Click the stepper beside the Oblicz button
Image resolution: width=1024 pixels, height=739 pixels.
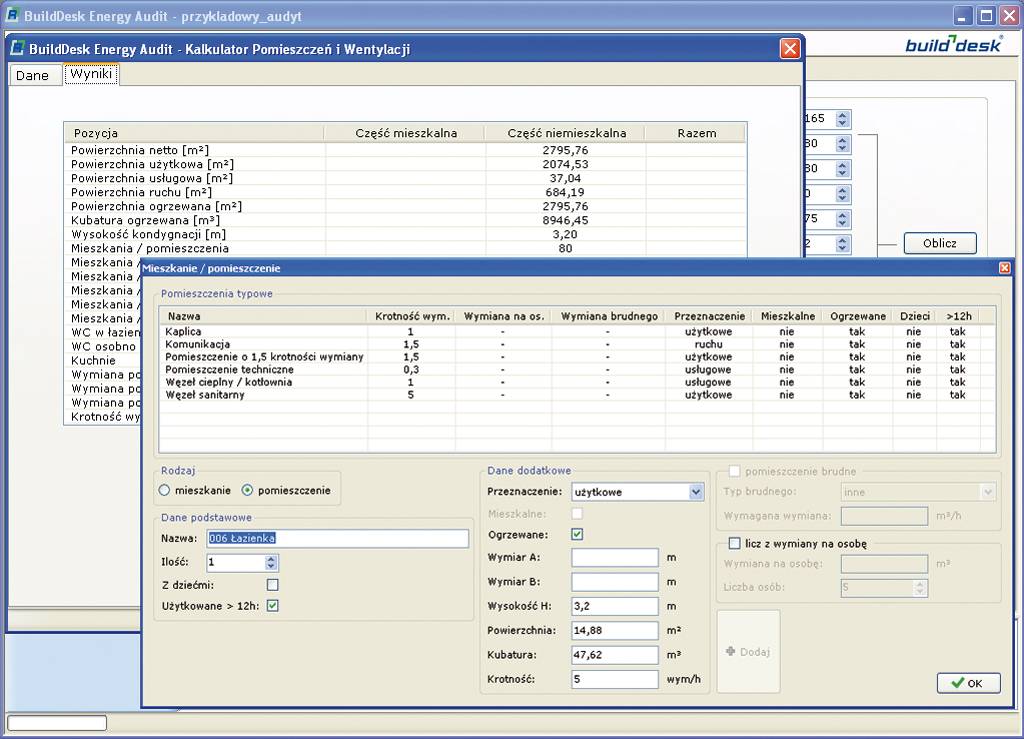(842, 244)
